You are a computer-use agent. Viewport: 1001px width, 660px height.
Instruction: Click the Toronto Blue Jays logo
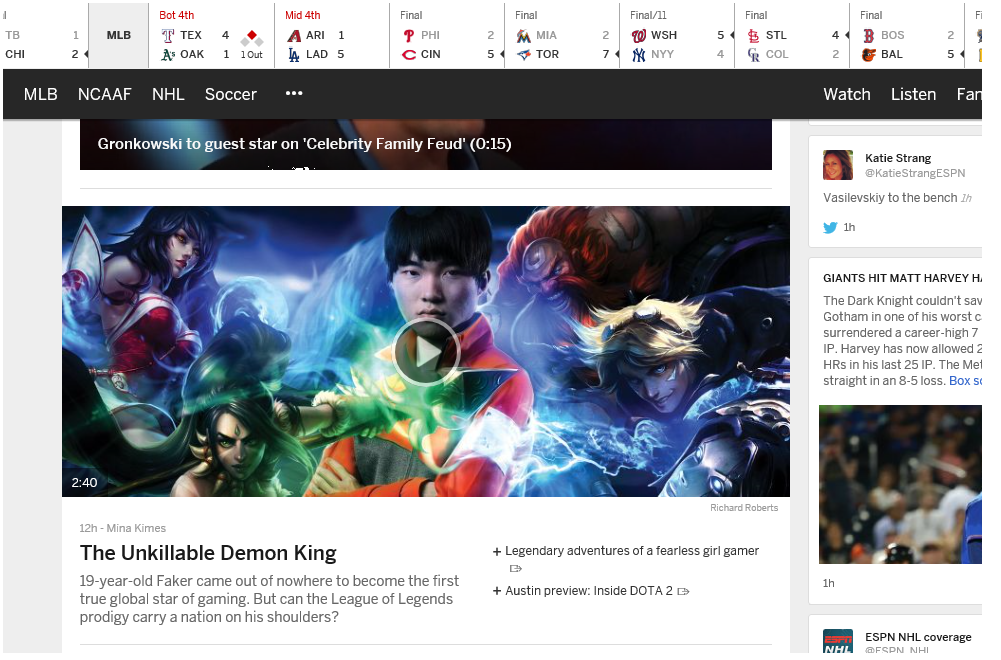click(x=523, y=55)
